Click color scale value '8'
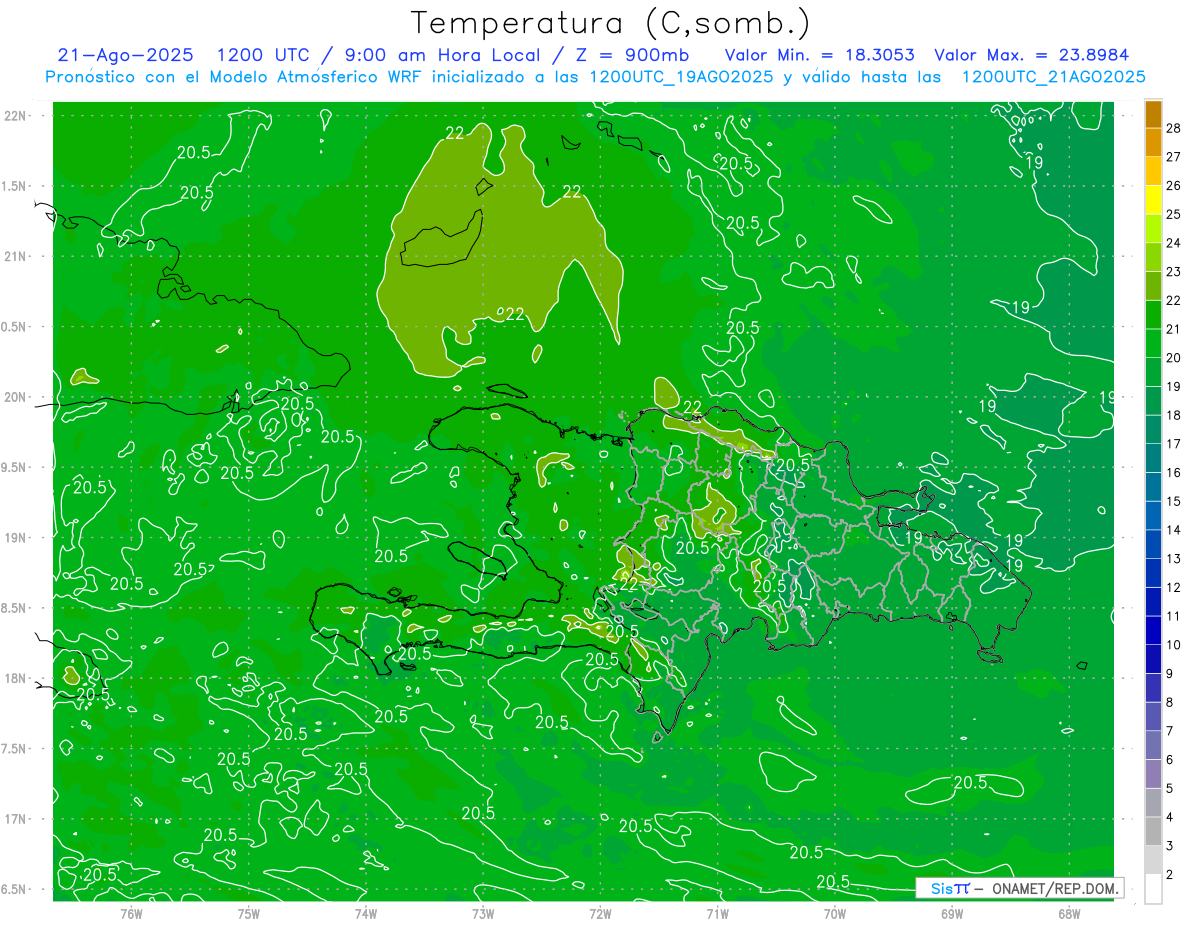Viewport: 1200px width, 927px height. click(x=1170, y=702)
